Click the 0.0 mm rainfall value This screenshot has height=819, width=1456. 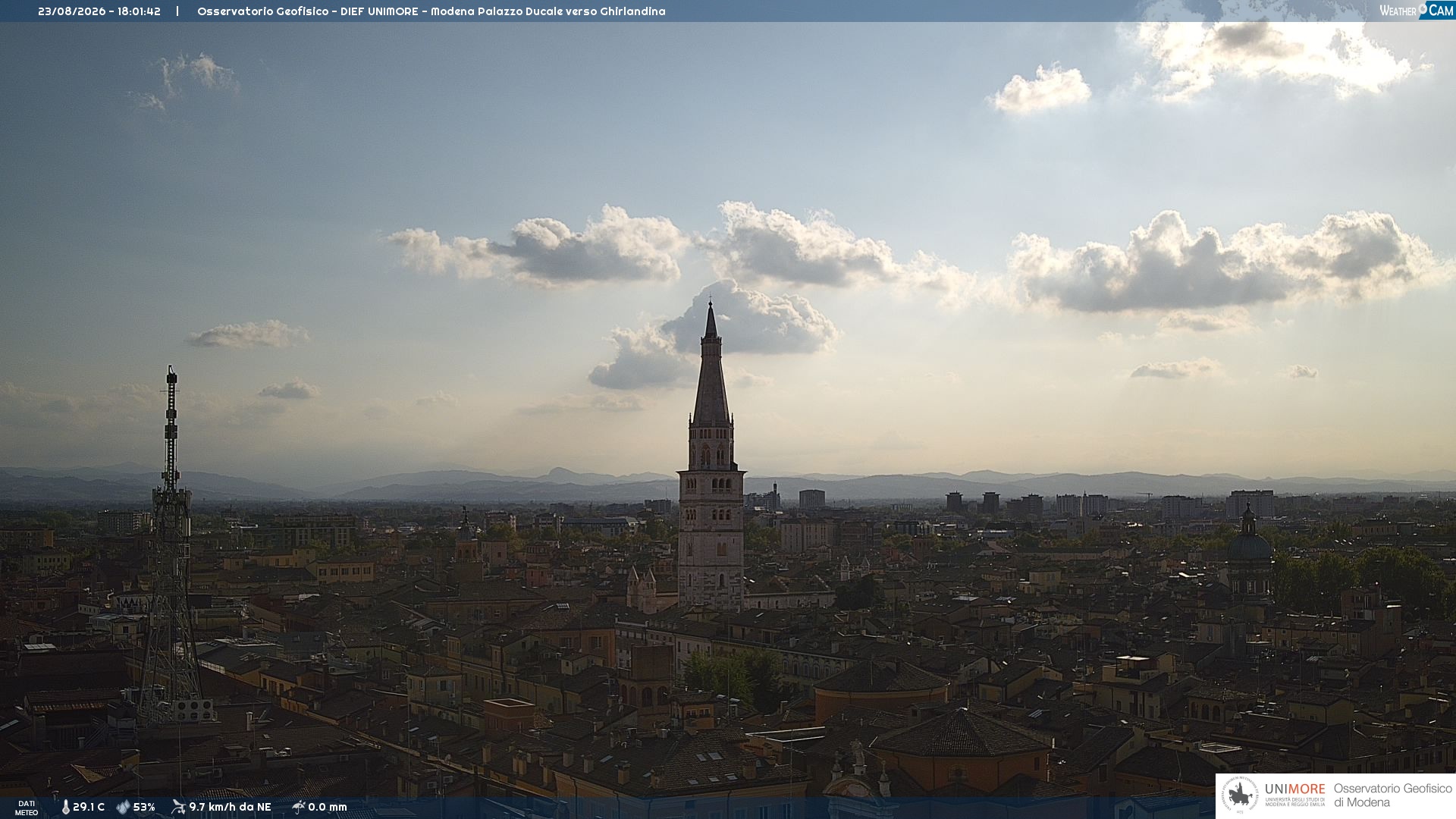pyautogui.click(x=328, y=808)
